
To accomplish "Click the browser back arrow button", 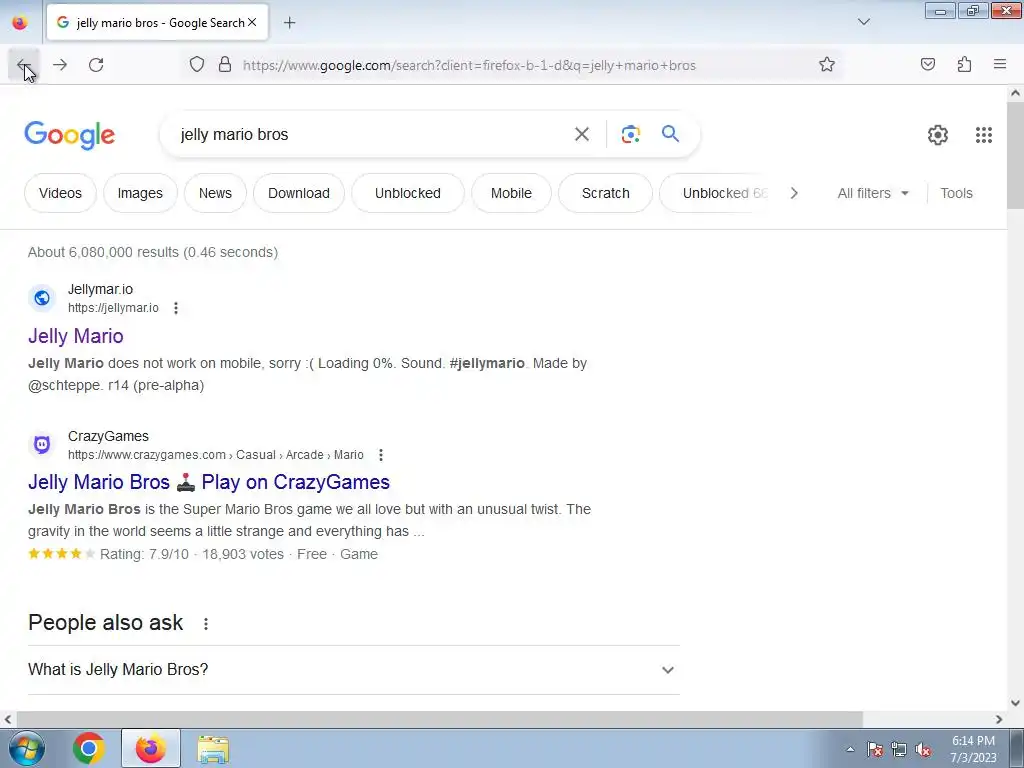I will 24,65.
